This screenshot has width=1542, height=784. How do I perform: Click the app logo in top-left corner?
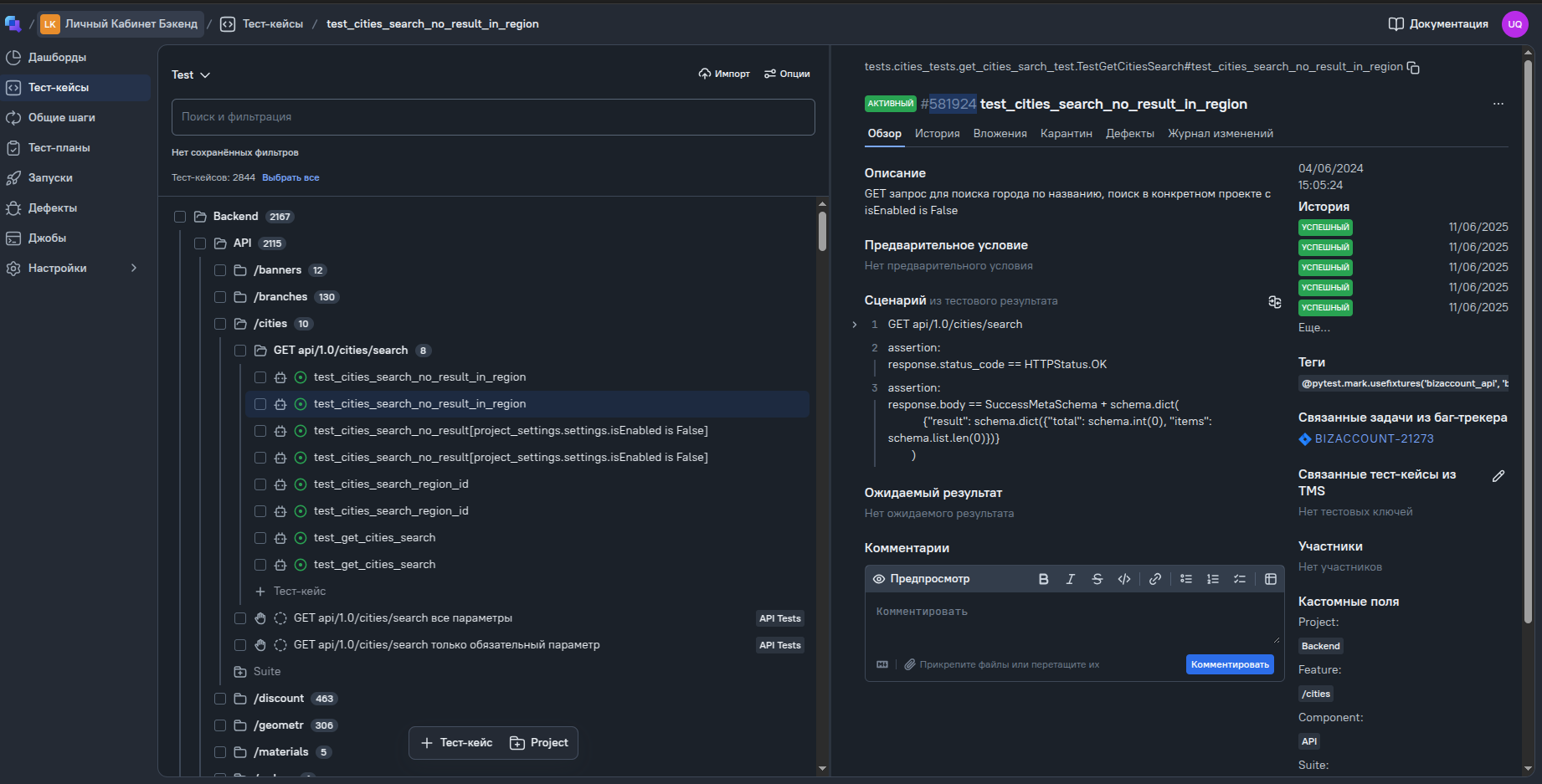[13, 23]
